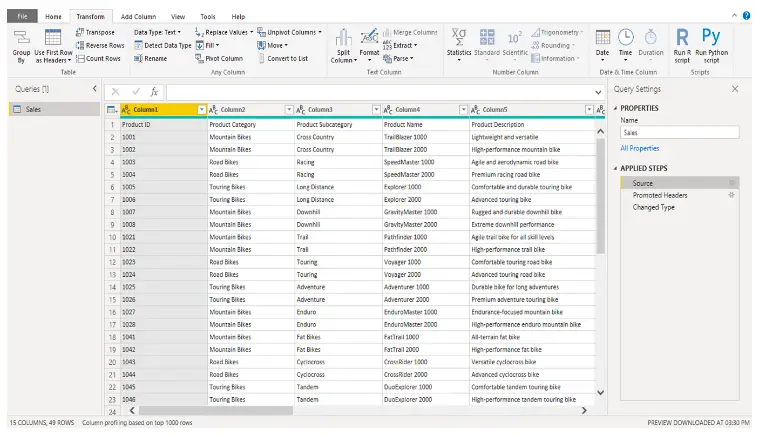Open the File menu

[x=22, y=17]
